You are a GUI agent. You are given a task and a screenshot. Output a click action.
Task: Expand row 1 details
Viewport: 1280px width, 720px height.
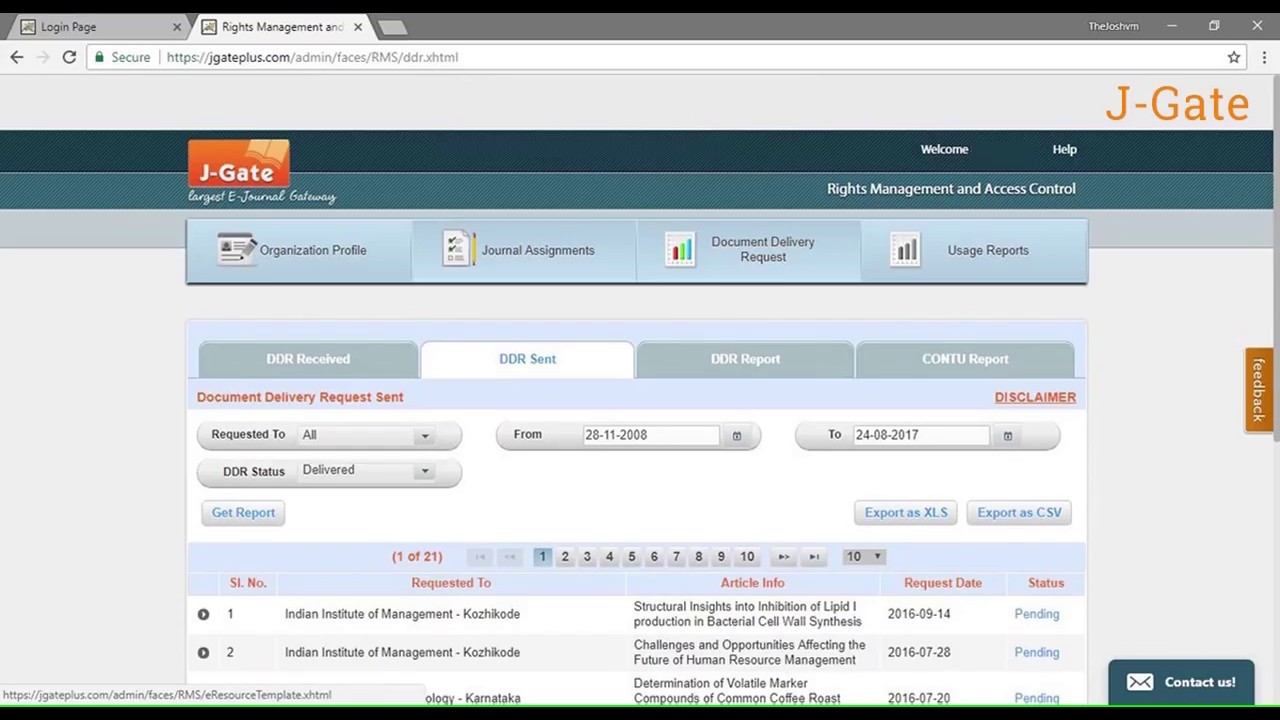coord(203,614)
